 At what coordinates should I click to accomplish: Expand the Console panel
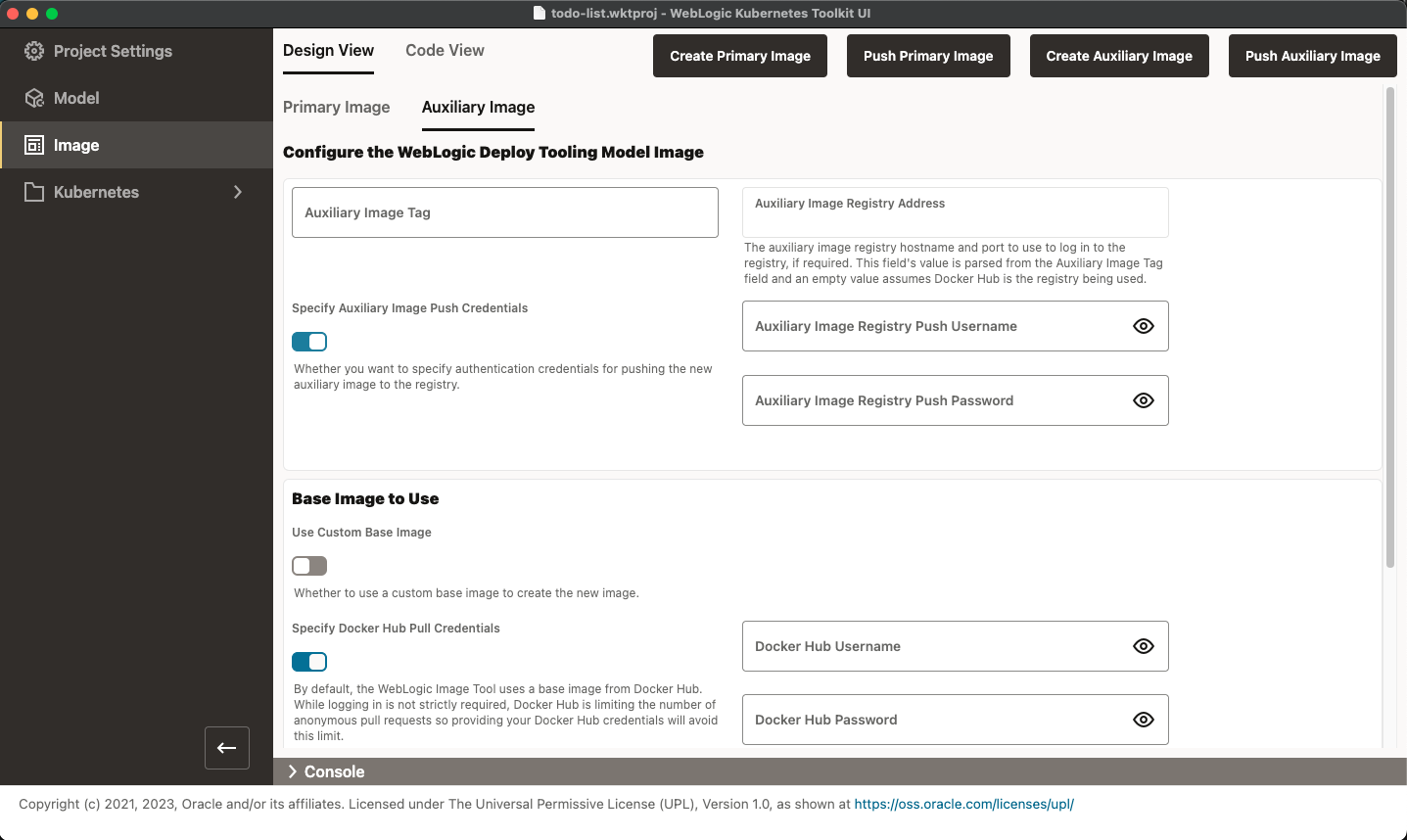tap(293, 771)
